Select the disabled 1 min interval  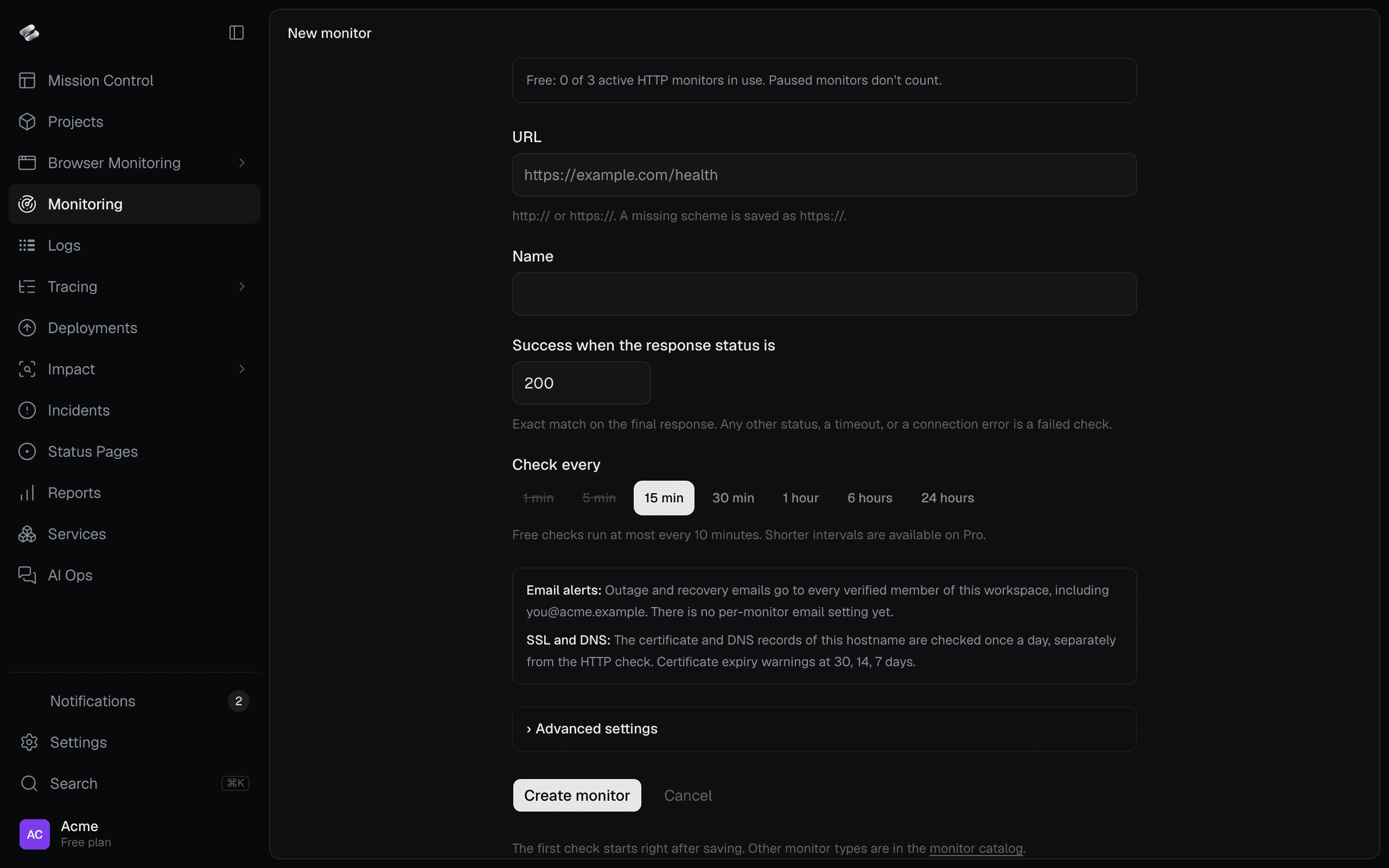point(538,497)
